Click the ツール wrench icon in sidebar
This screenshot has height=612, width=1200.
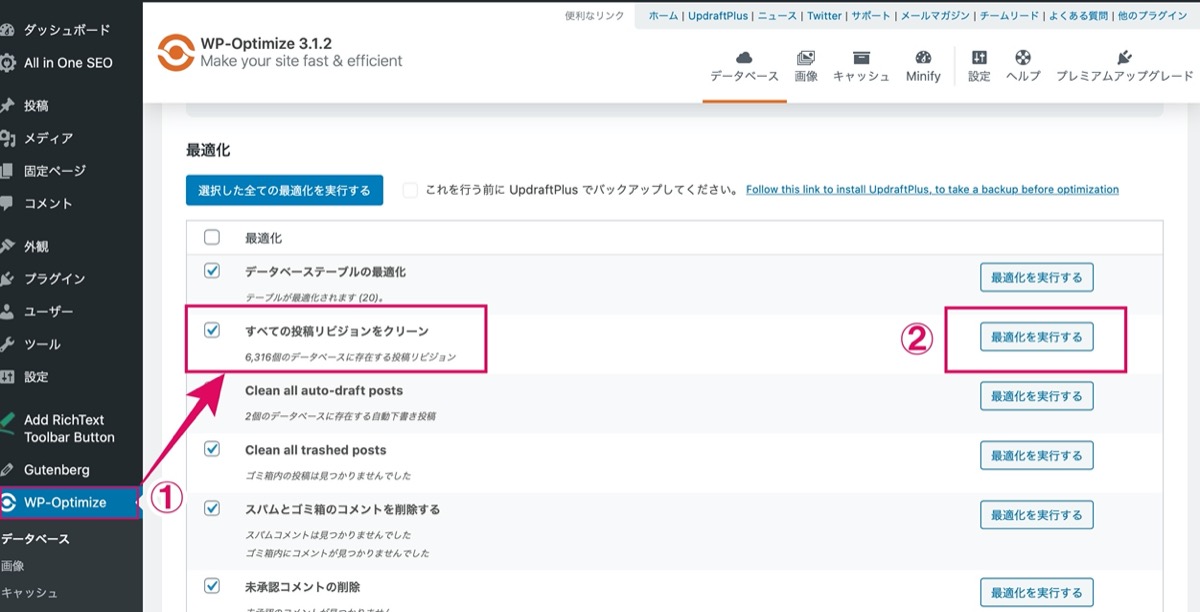pos(8,344)
